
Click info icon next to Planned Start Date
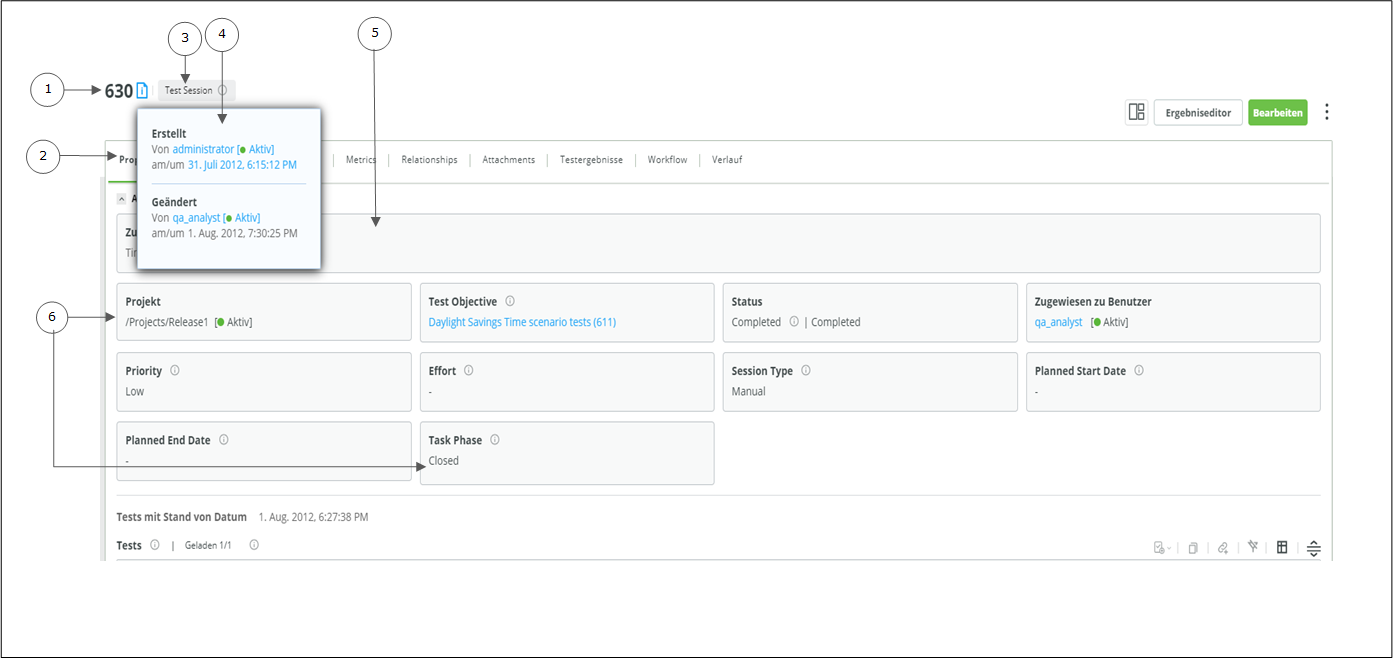coord(1139,370)
